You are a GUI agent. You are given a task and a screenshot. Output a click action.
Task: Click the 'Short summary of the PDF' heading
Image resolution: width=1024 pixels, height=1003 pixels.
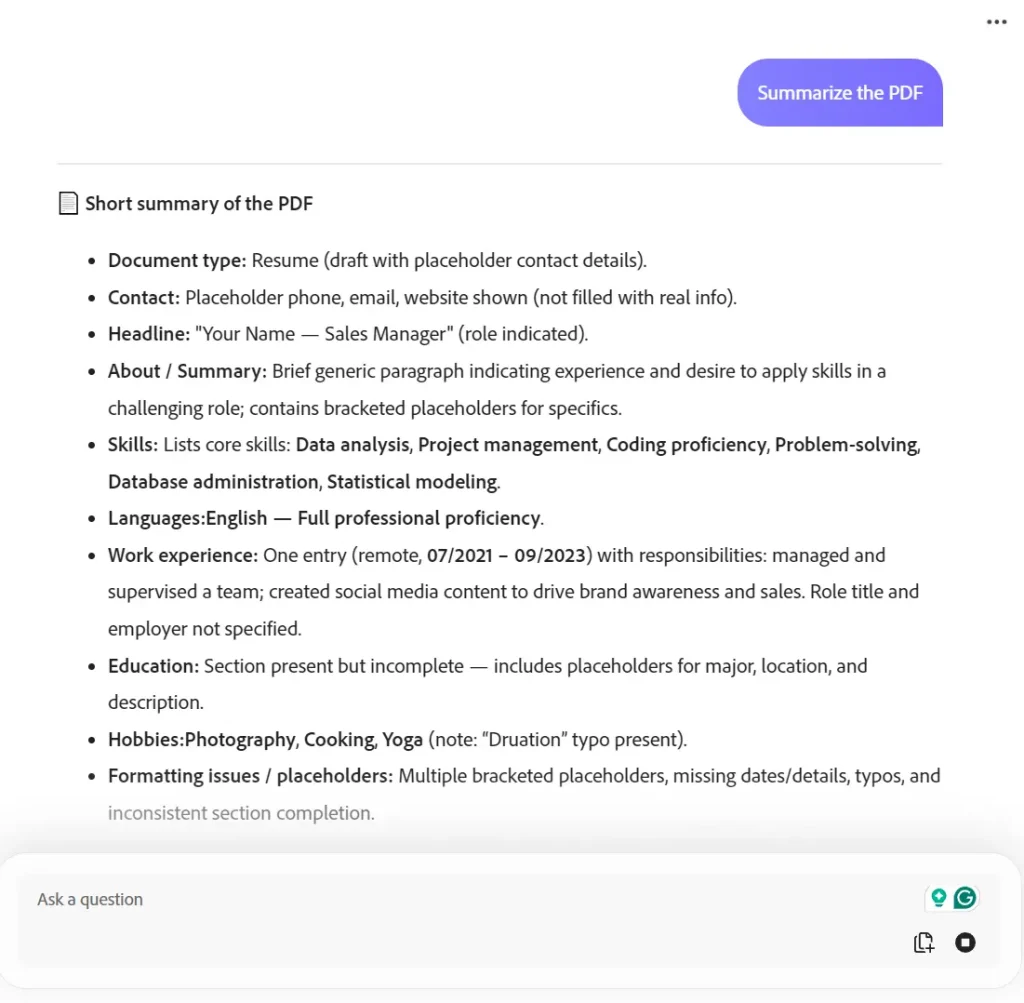[199, 203]
